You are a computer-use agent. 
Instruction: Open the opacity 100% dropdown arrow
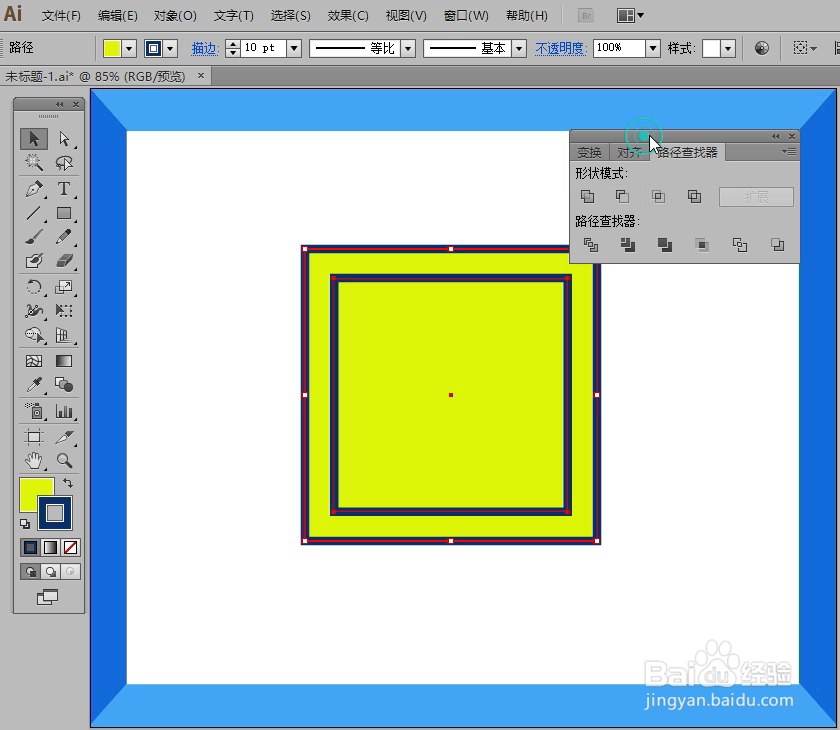(652, 49)
